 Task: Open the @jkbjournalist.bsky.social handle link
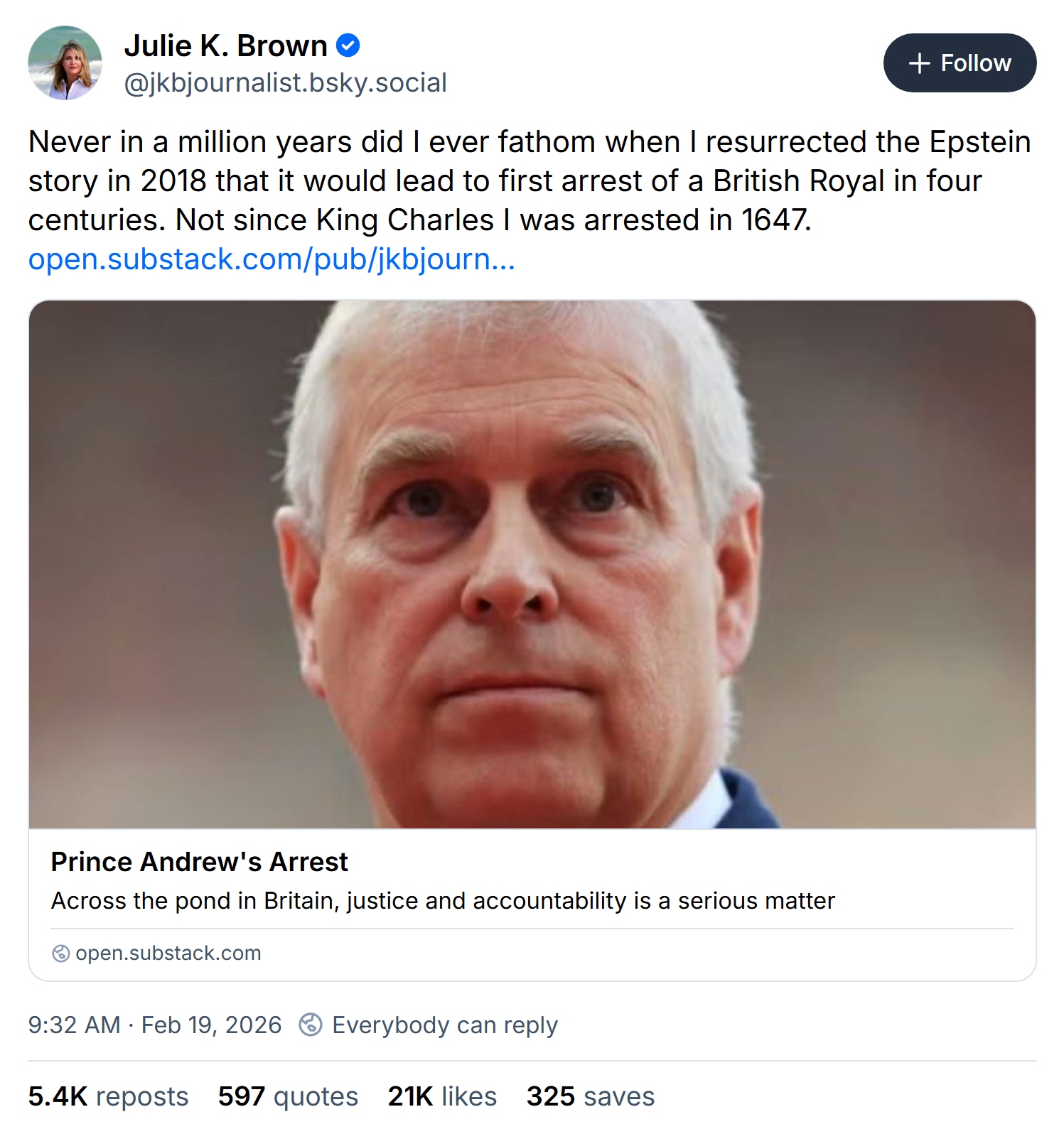point(285,83)
